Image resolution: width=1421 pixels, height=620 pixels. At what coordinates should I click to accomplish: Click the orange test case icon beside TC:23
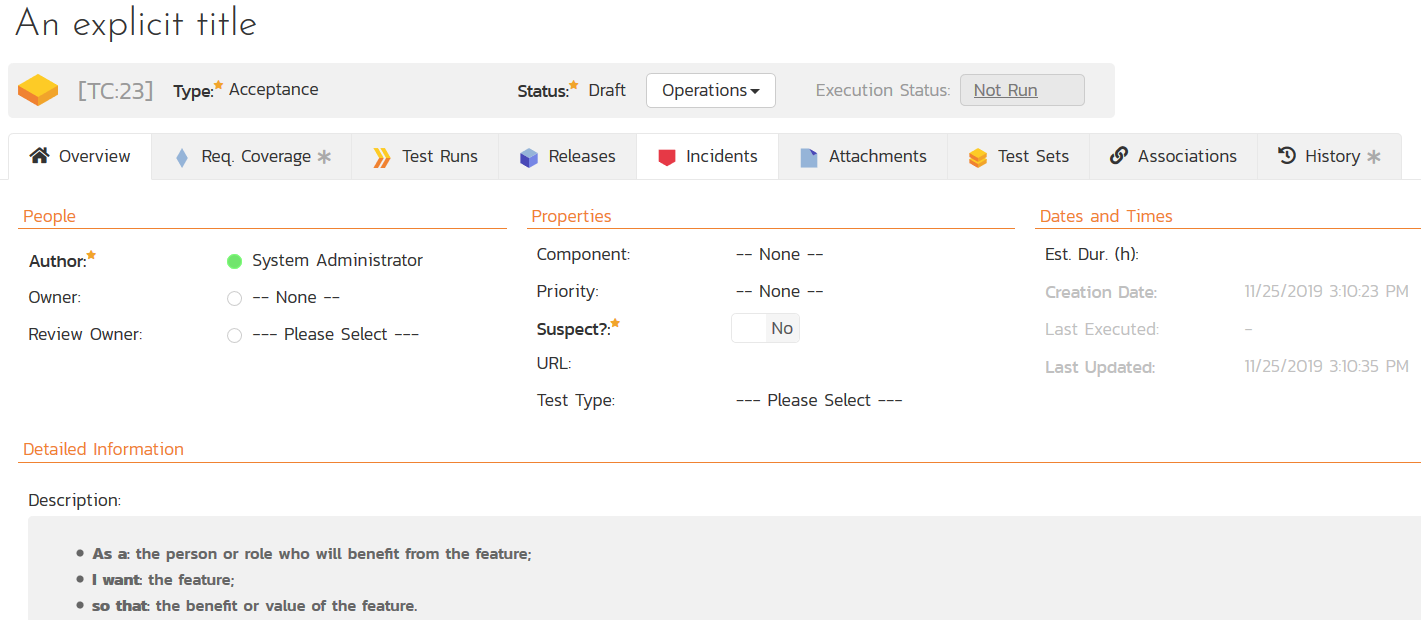[38, 90]
